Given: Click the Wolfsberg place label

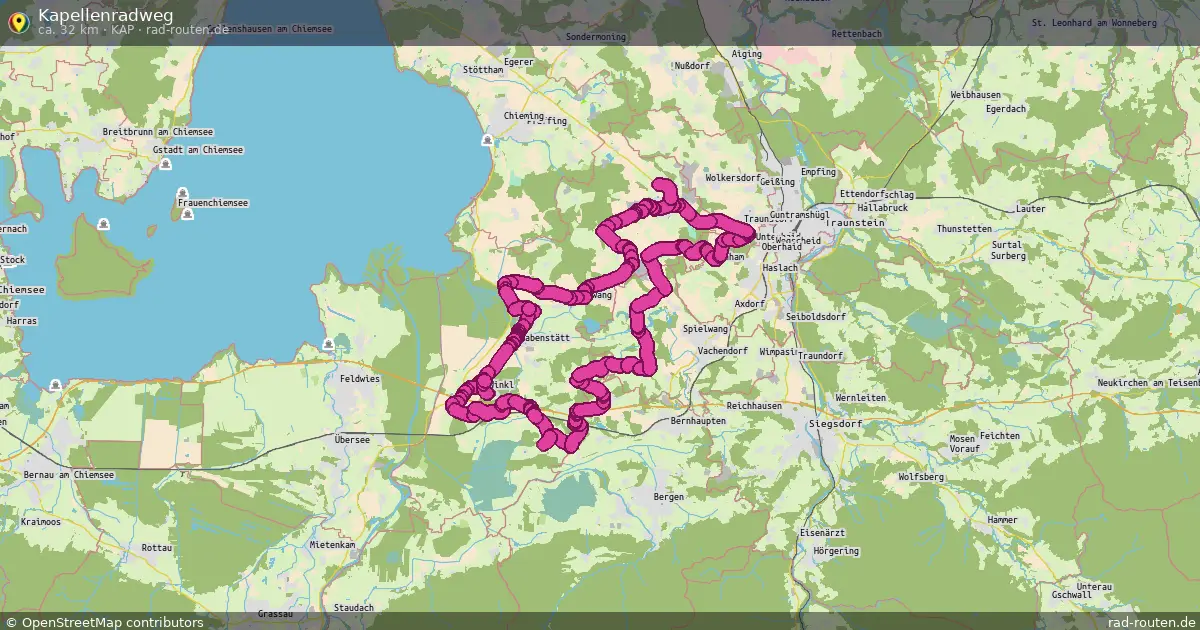Looking at the screenshot, I should (921, 477).
